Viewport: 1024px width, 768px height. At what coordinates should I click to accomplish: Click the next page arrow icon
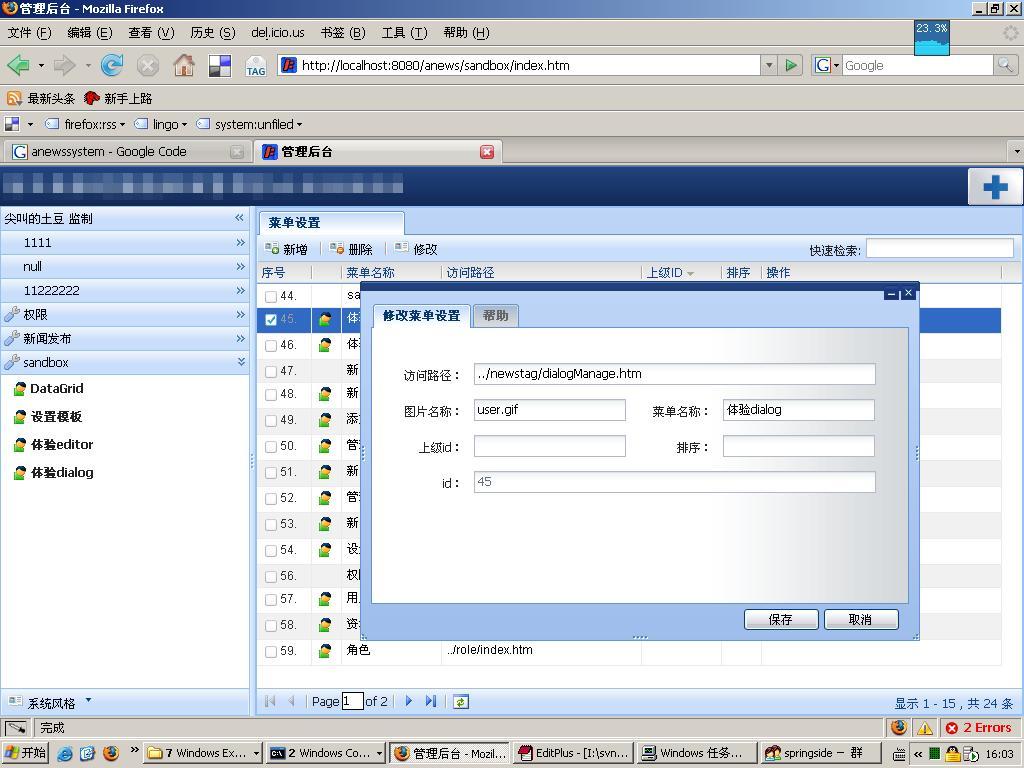coord(408,701)
